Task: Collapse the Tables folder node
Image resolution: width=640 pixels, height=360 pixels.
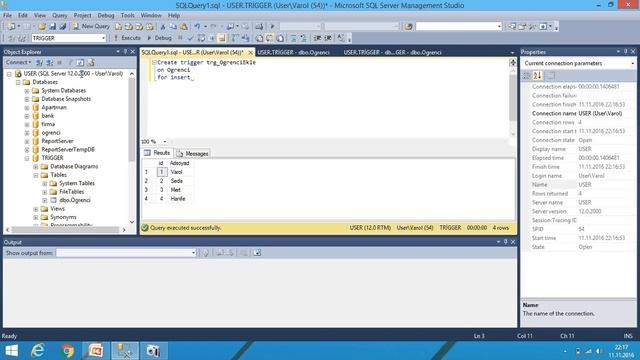Action: [36, 175]
